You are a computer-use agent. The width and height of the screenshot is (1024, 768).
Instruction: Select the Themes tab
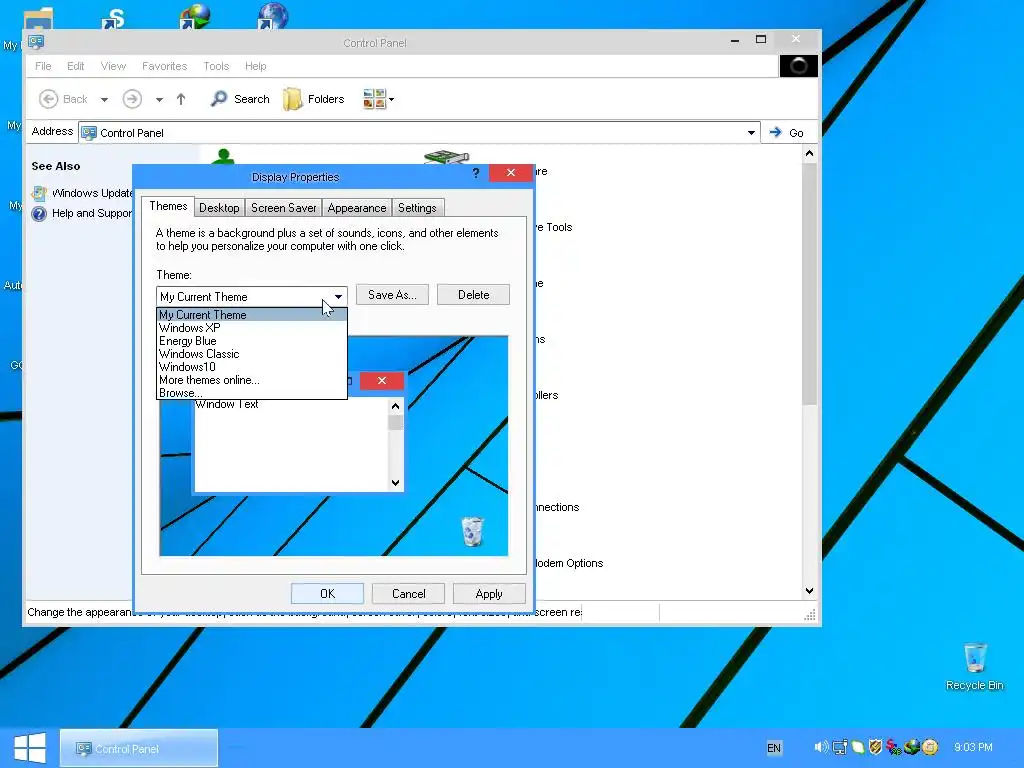pos(168,206)
